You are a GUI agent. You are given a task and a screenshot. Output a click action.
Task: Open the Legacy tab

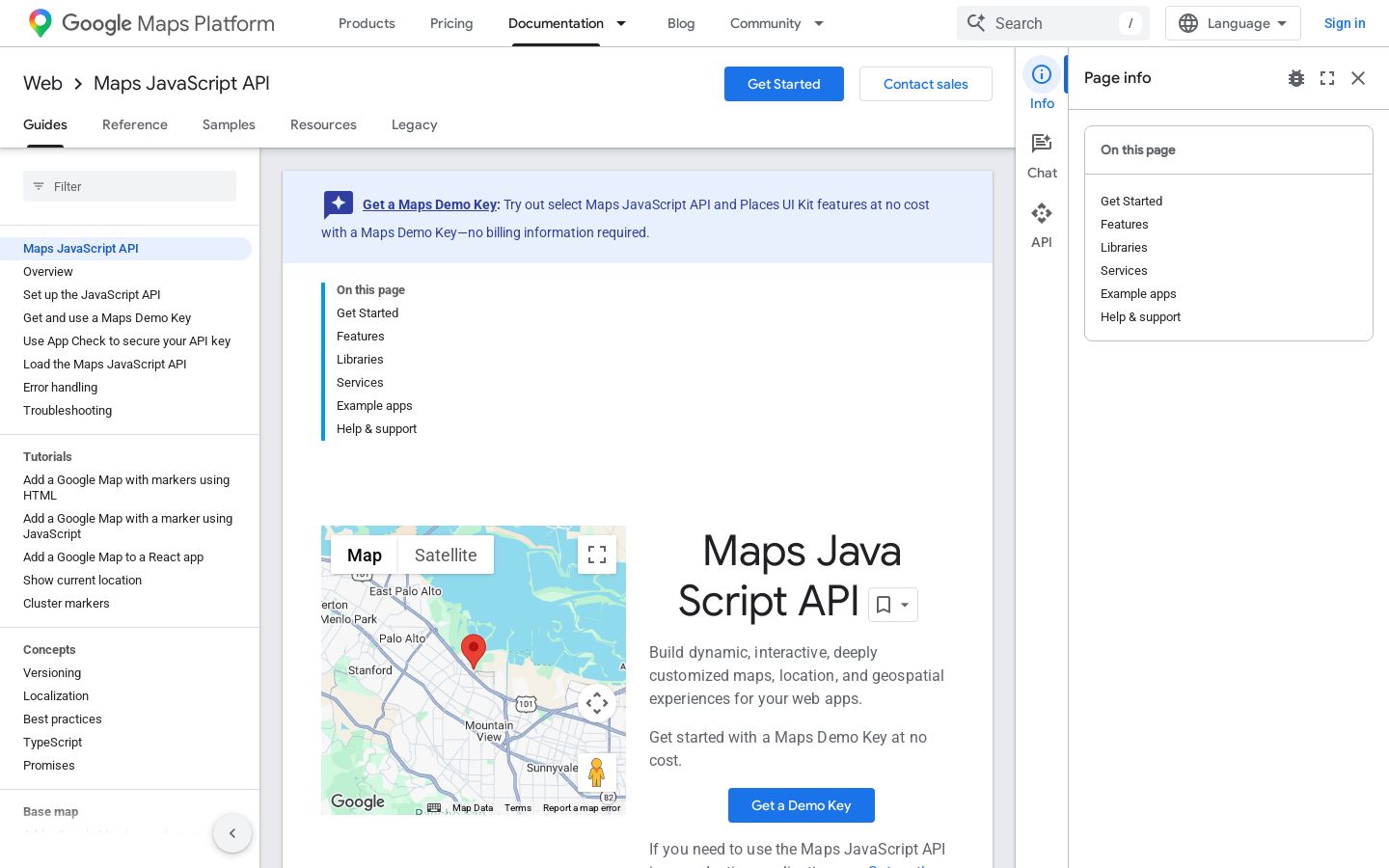pos(415,124)
